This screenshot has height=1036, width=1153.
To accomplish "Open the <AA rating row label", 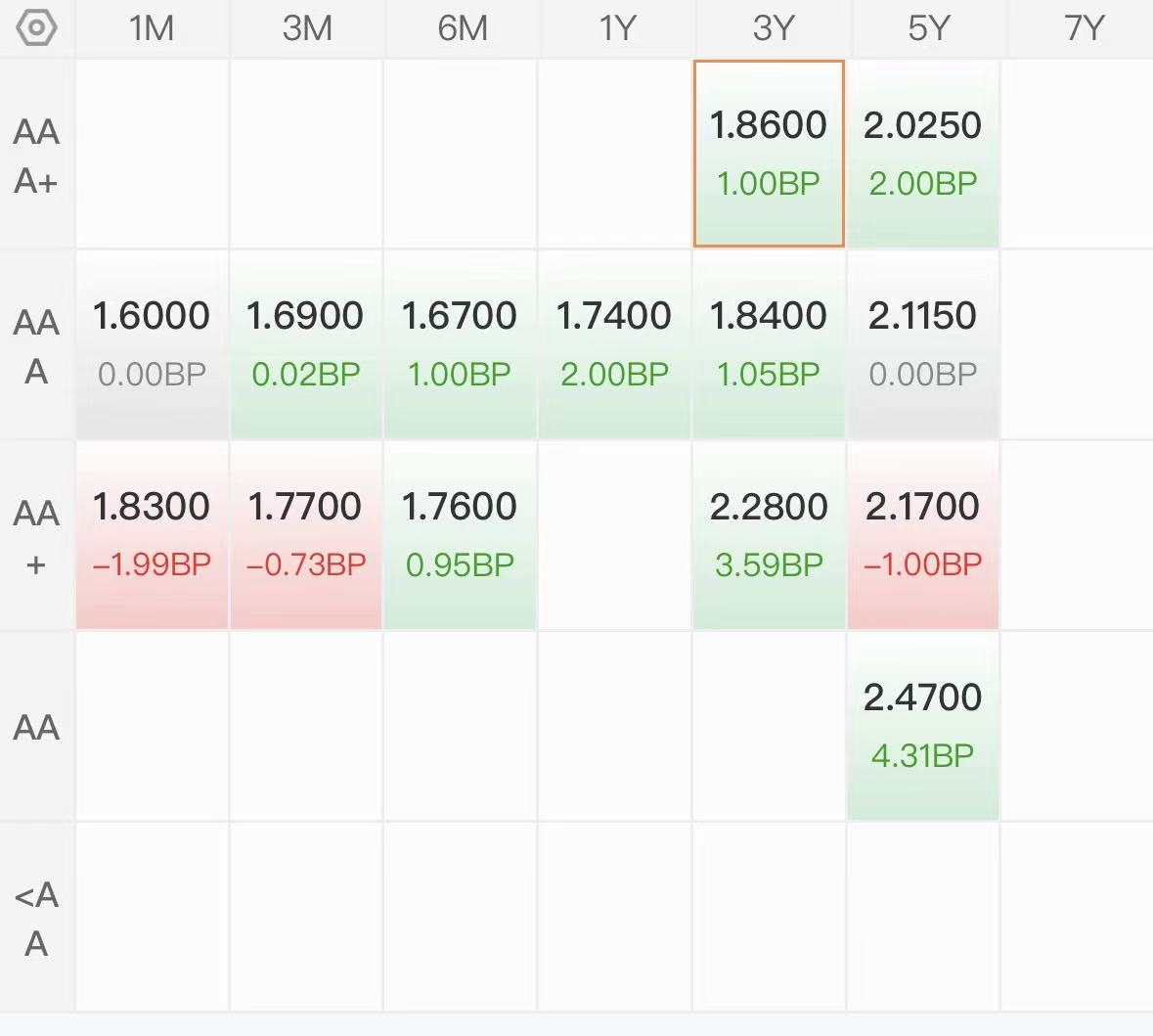I will [36, 919].
